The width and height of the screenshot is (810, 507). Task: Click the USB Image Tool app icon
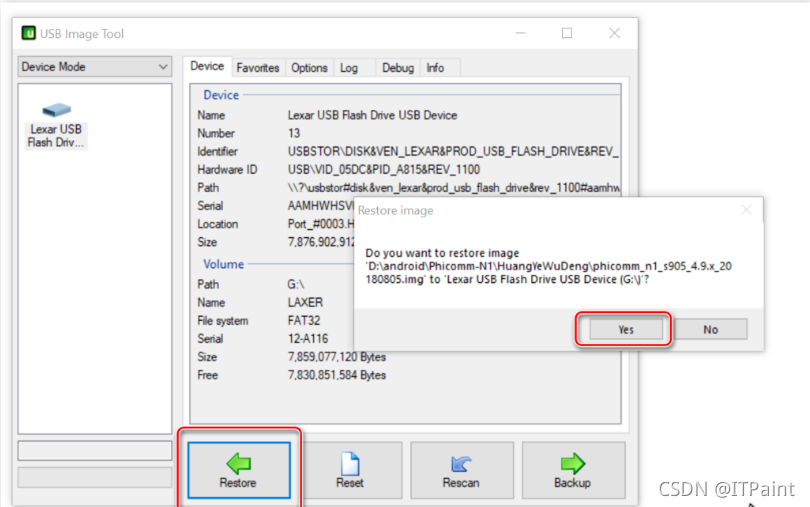pos(28,33)
